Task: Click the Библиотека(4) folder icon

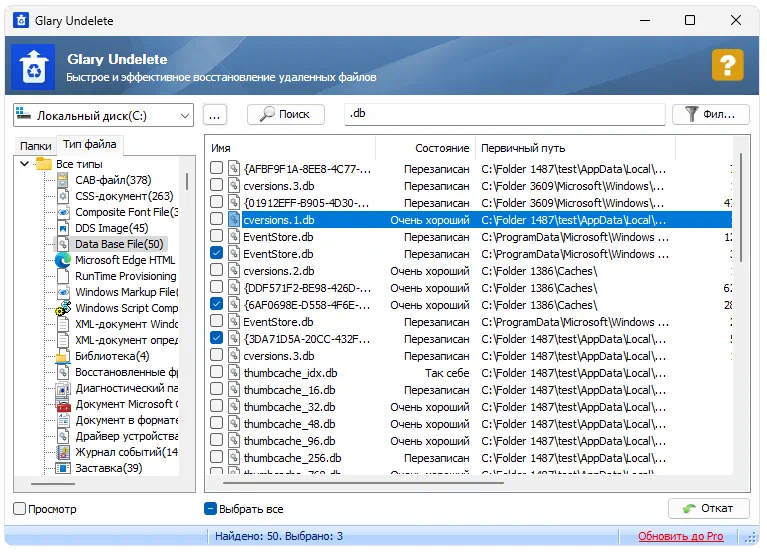Action: tap(63, 356)
